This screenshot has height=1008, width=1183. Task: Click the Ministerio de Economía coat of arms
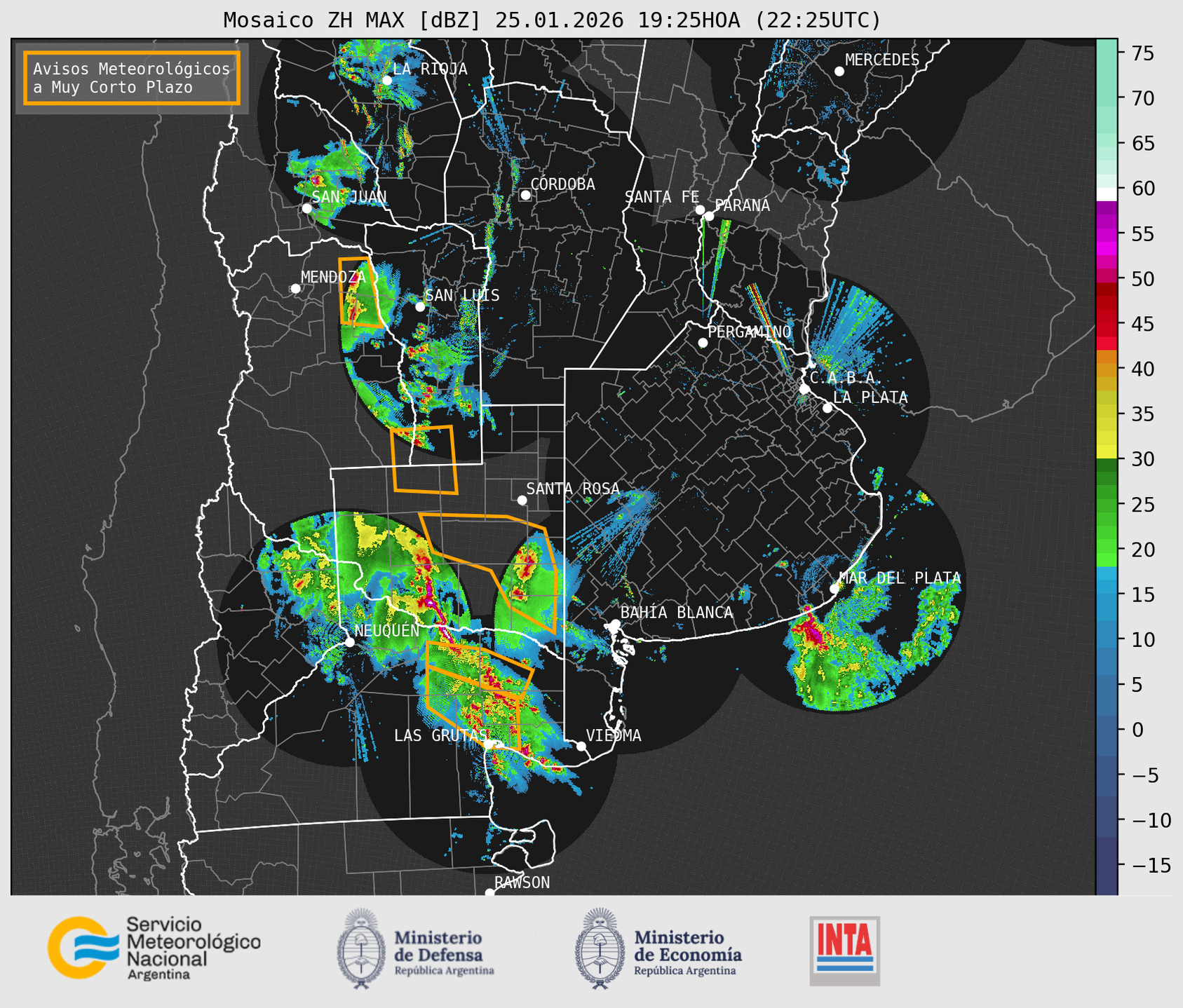click(600, 948)
